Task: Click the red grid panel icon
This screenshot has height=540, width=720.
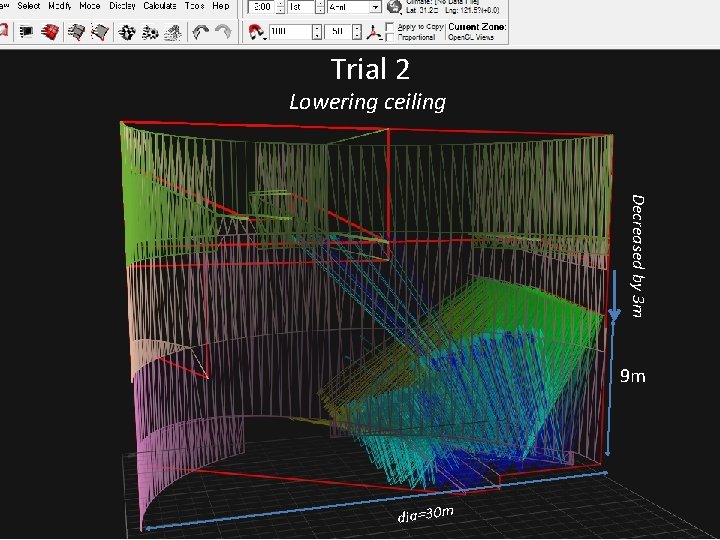Action: pos(50,32)
